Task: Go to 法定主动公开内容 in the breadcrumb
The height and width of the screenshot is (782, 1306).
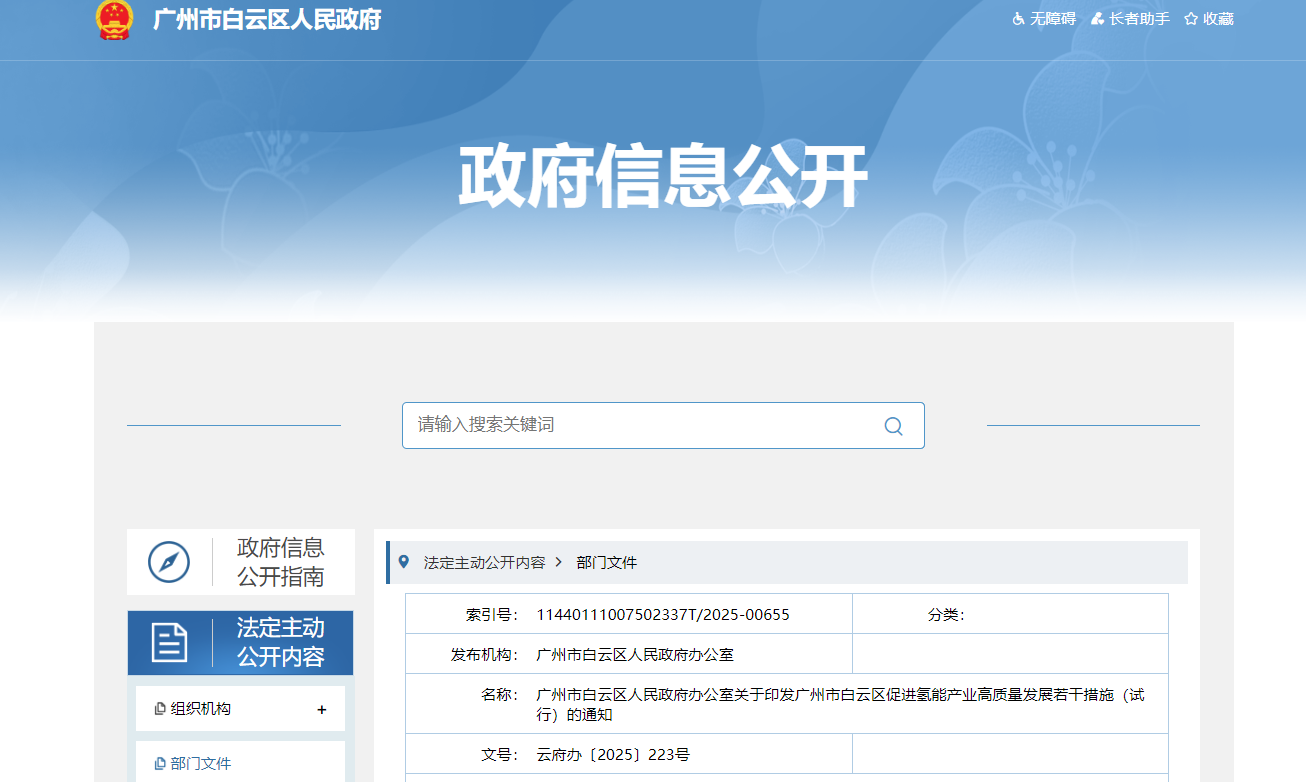Action: (484, 563)
